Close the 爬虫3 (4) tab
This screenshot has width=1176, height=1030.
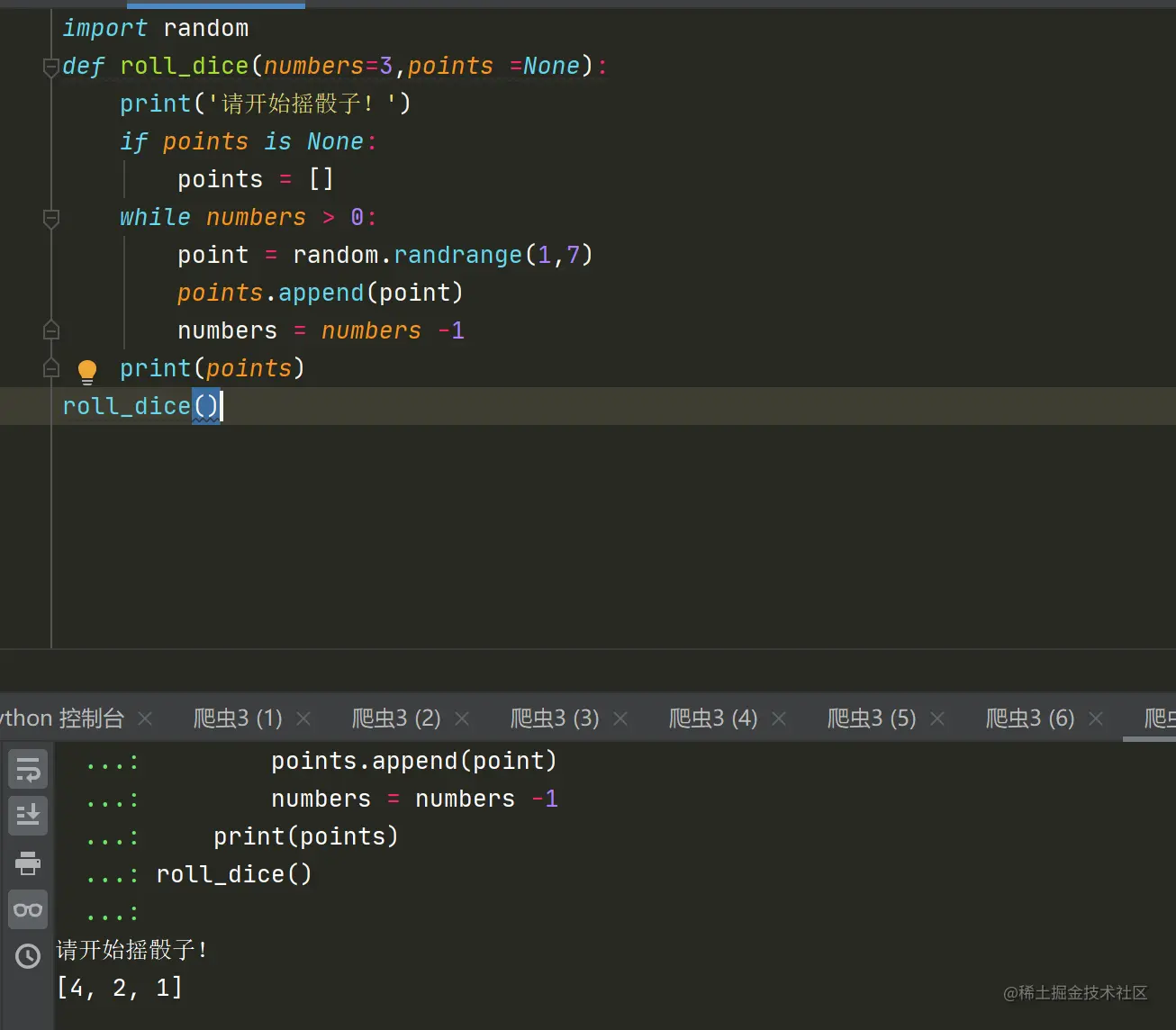[779, 718]
